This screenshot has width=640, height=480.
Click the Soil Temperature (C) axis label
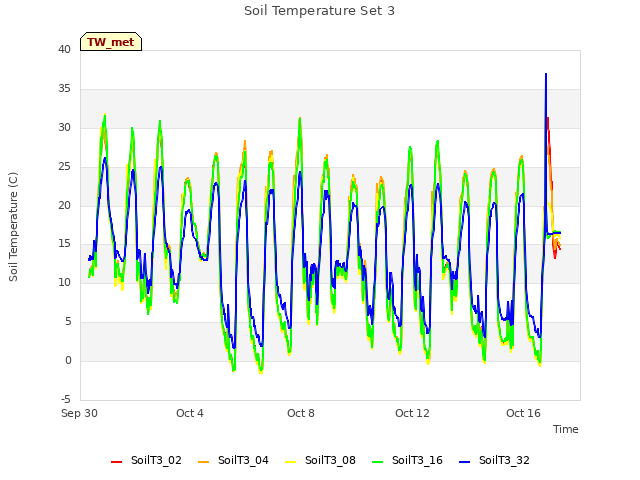[13, 227]
